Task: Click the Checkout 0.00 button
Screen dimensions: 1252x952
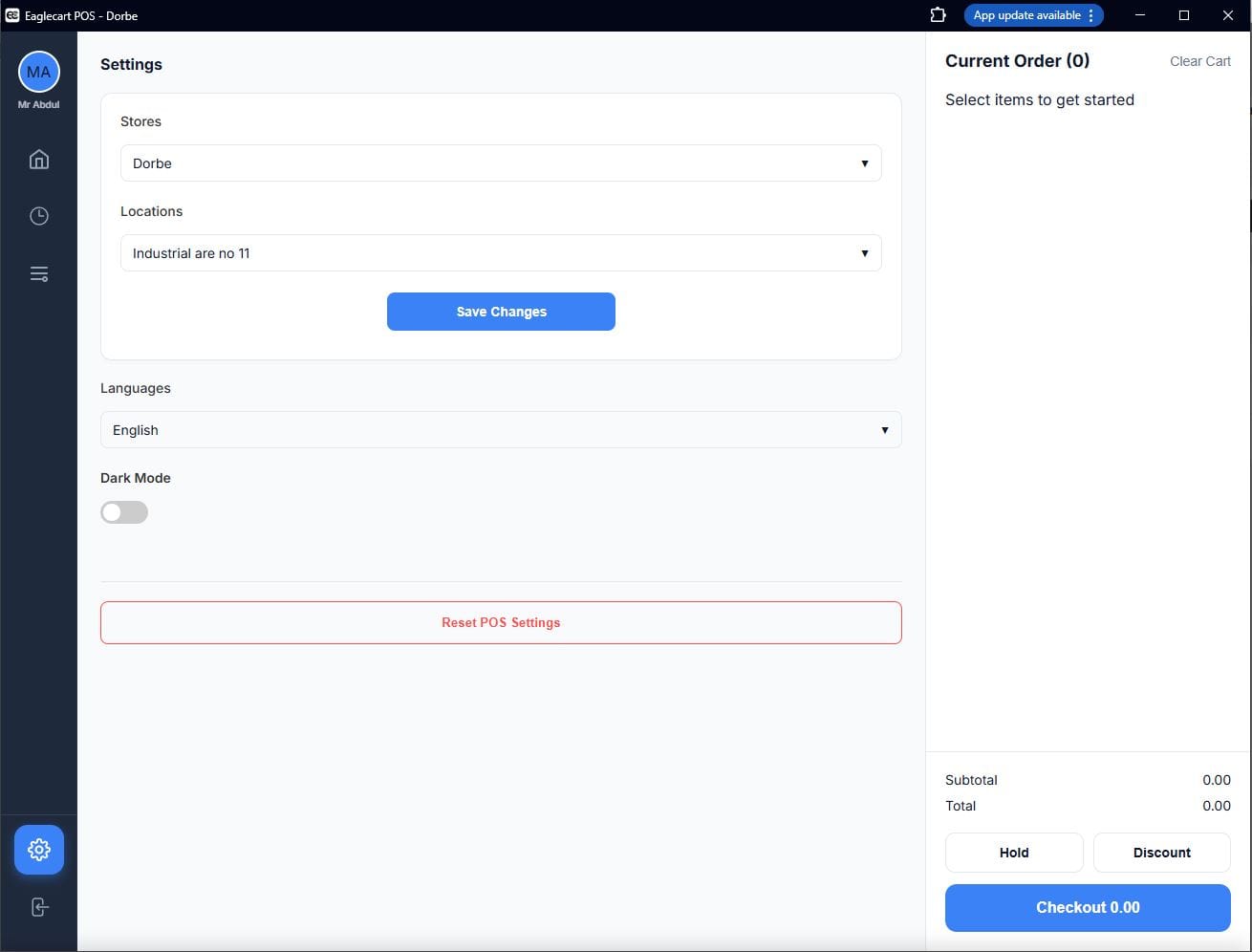Action: (1088, 908)
